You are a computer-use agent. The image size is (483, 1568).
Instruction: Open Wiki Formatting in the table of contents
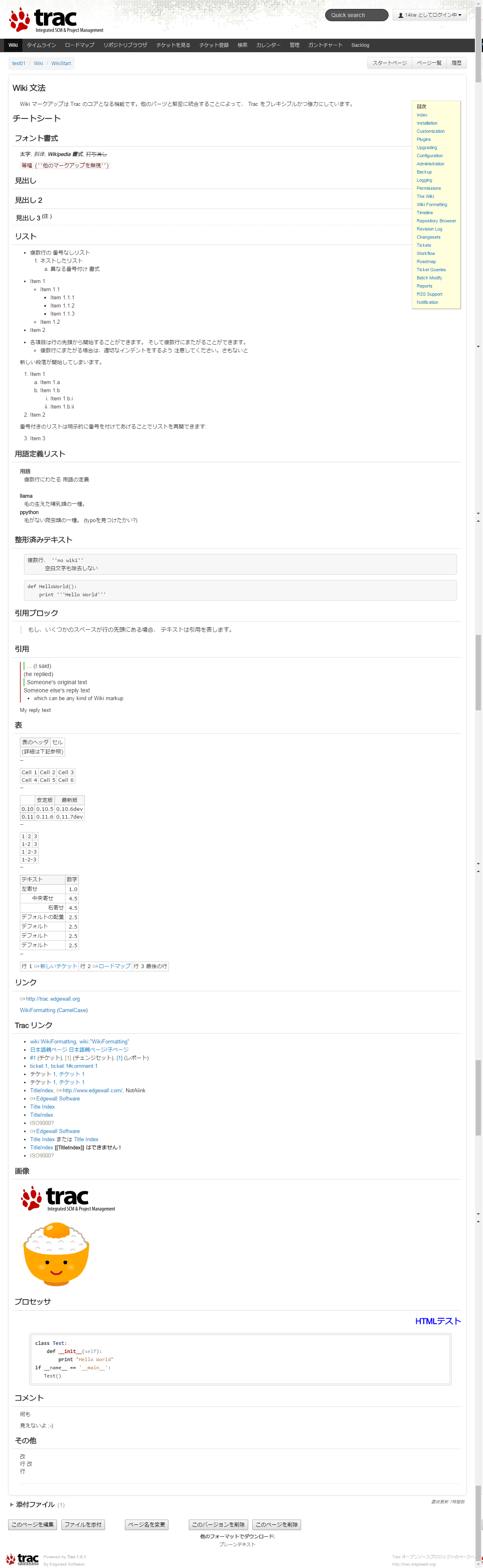[431, 204]
